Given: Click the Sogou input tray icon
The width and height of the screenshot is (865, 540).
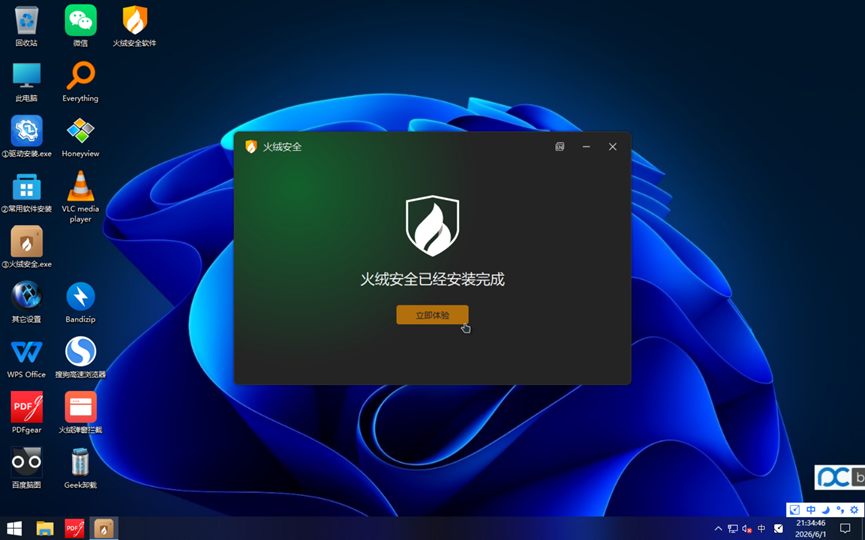Looking at the screenshot, I should [778, 528].
